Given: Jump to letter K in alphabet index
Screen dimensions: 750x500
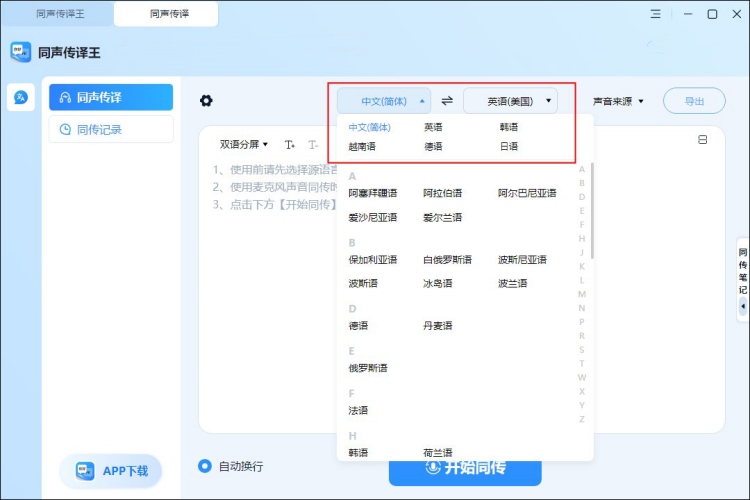Looking at the screenshot, I should [582, 266].
